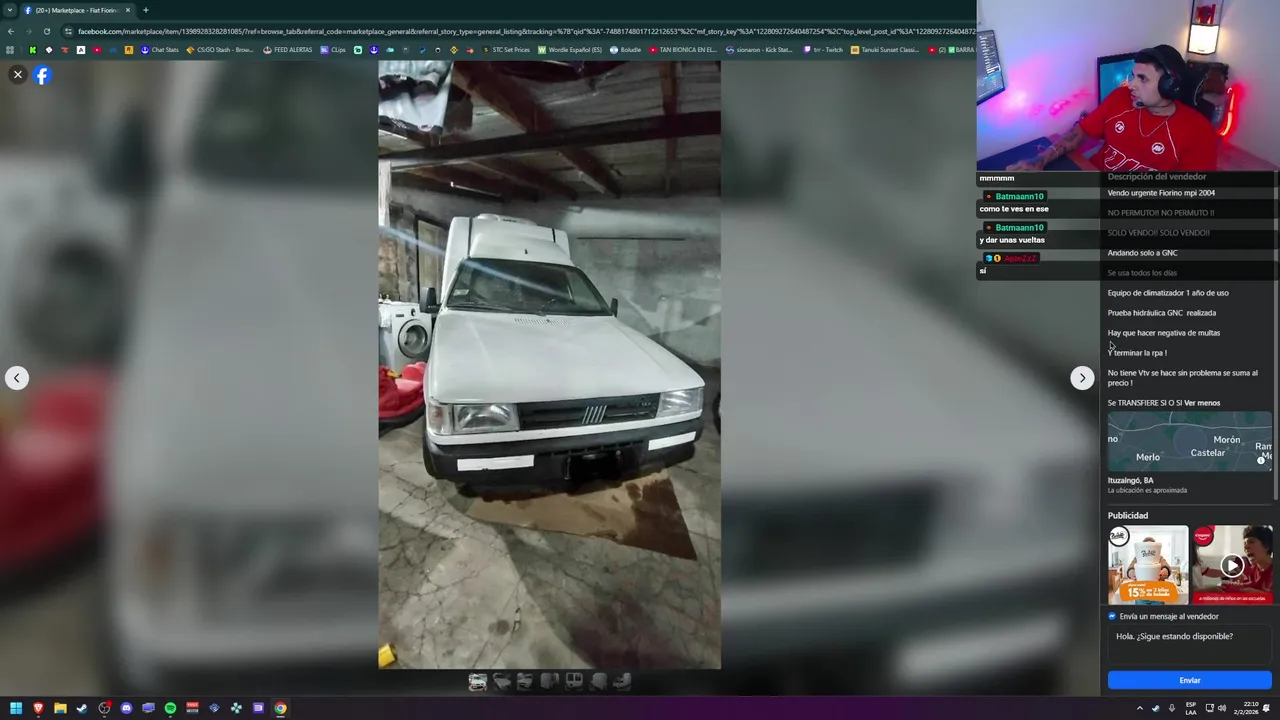This screenshot has height=720, width=1280.
Task: Open the Windows Start menu
Action: point(16,708)
